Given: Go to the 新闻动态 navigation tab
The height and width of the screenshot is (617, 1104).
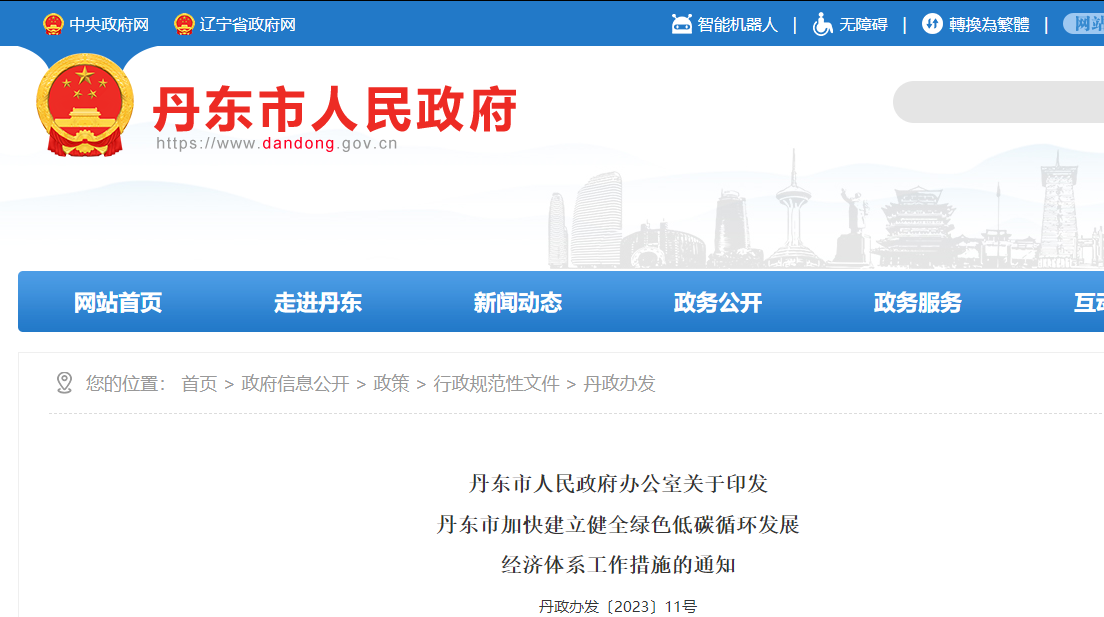Looking at the screenshot, I should pyautogui.click(x=518, y=302).
